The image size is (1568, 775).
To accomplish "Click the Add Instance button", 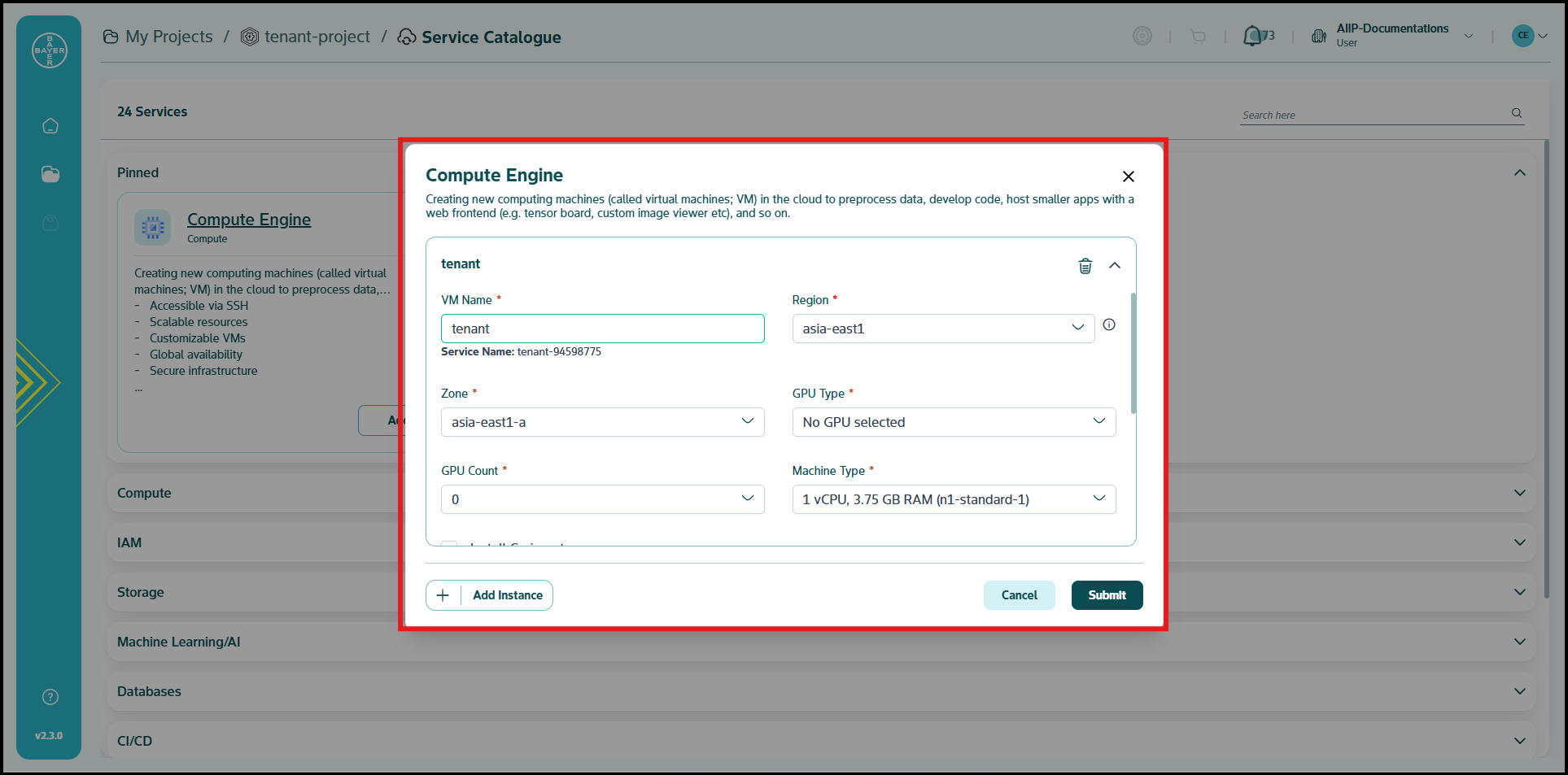I will click(x=490, y=595).
